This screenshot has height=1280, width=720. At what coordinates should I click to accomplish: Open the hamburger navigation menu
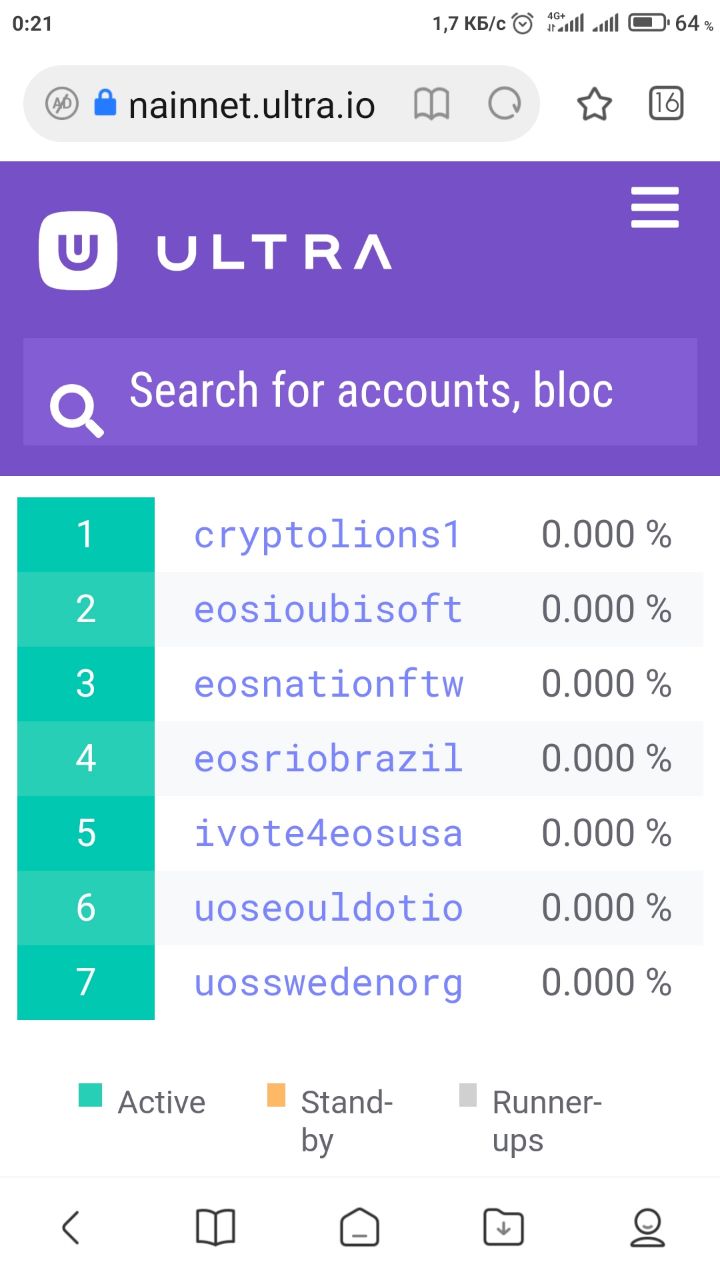[x=655, y=207]
